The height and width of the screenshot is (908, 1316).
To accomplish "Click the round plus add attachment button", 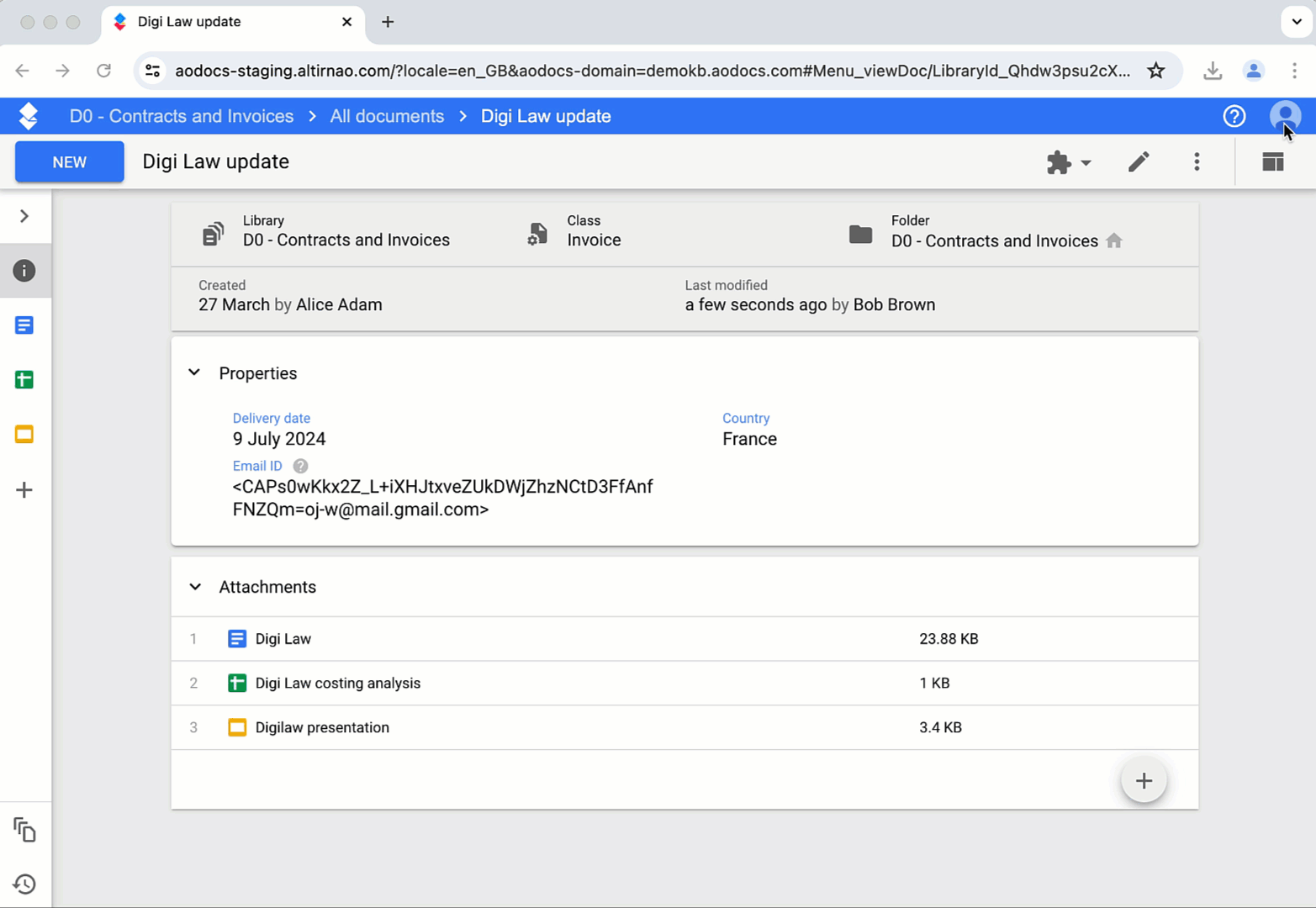I will pyautogui.click(x=1144, y=780).
